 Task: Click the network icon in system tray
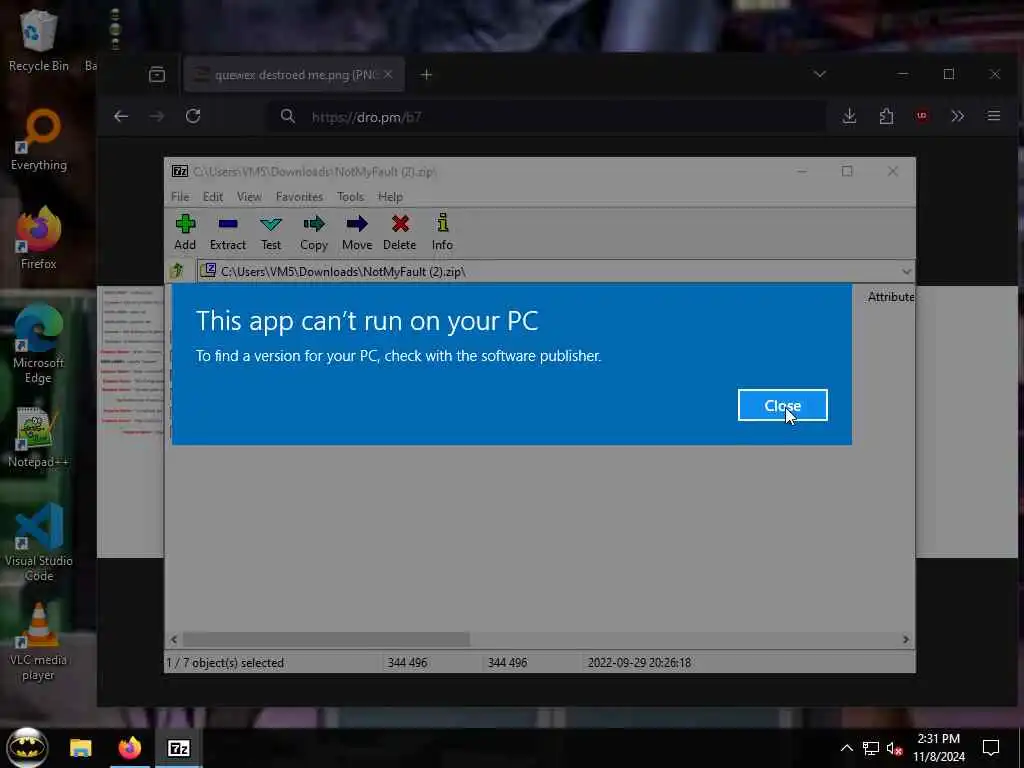click(x=871, y=748)
